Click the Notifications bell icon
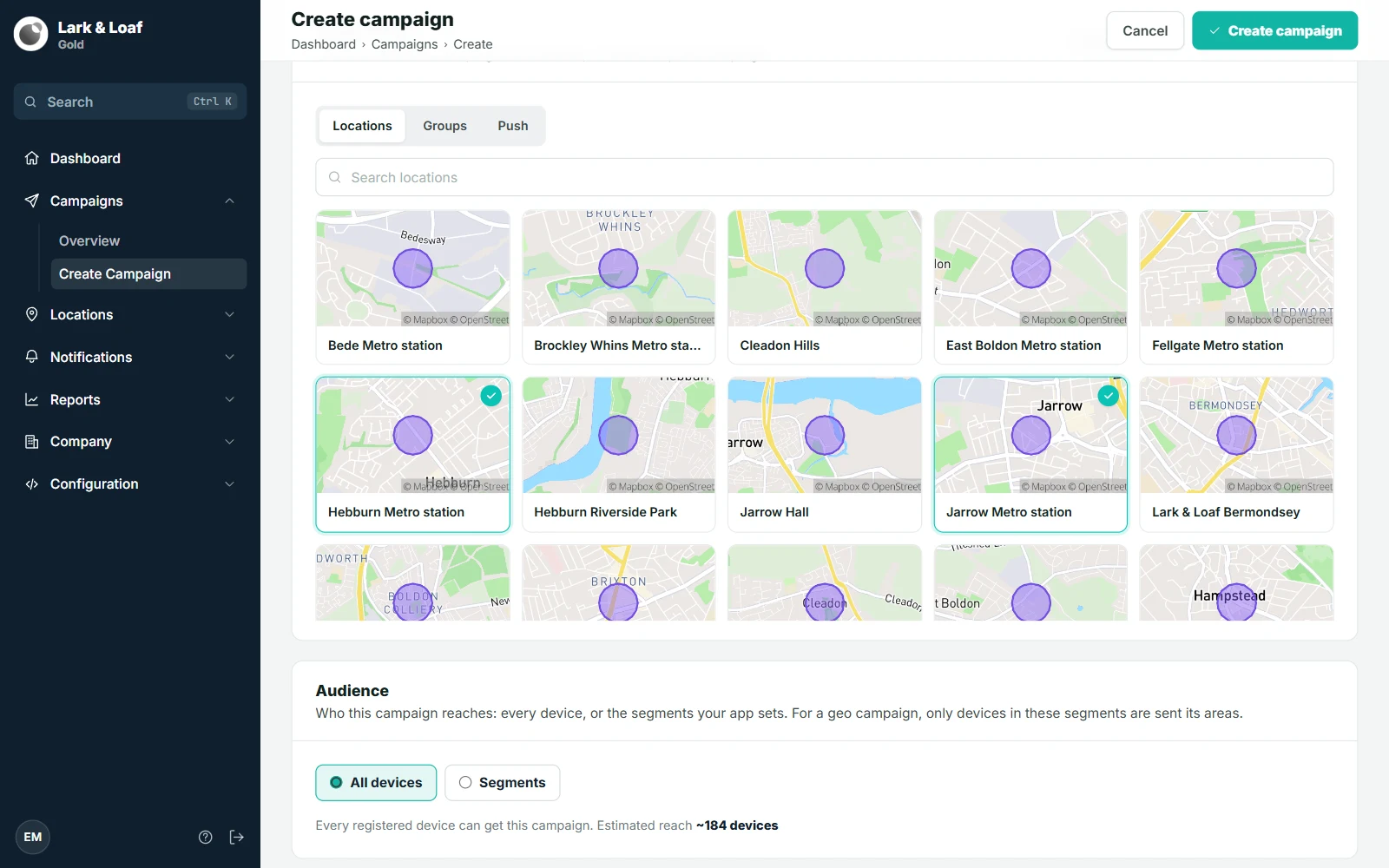Screen dimensions: 1389x868 32,357
